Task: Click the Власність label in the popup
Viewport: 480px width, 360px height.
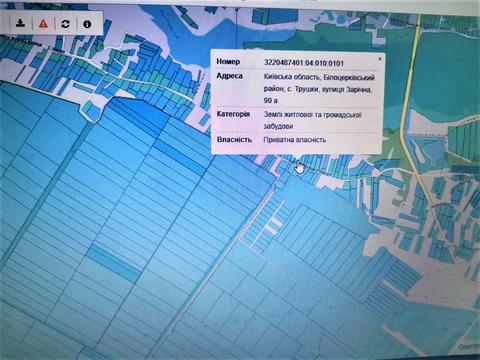Action: [234, 139]
